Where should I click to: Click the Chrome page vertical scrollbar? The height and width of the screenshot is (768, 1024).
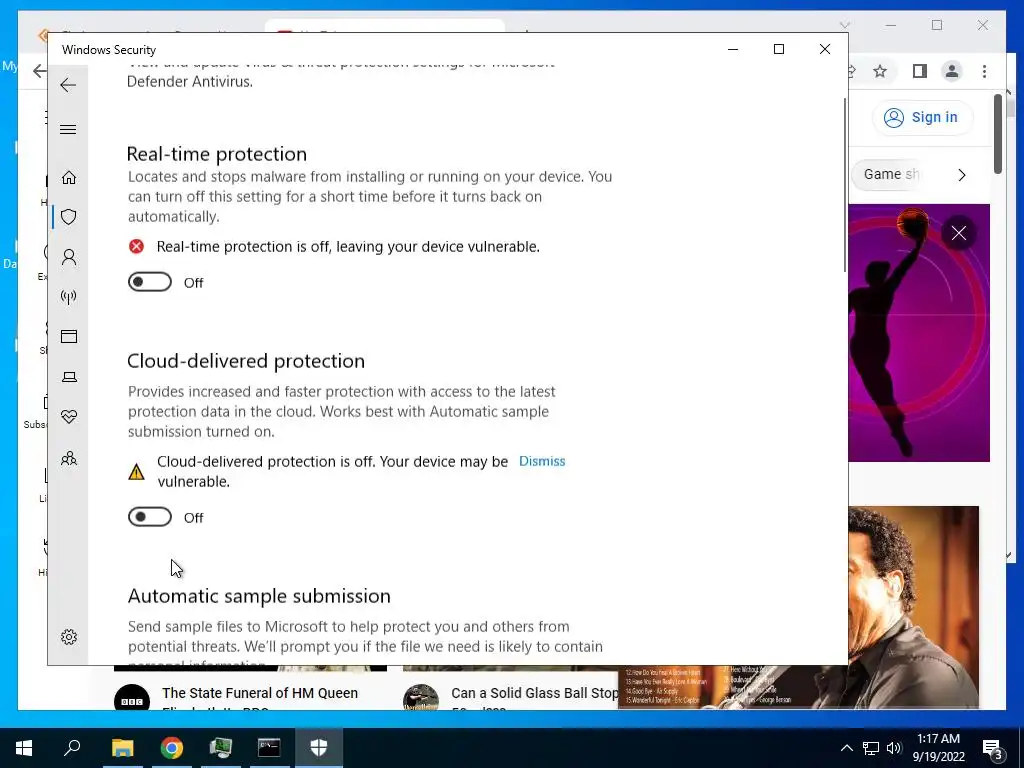click(998, 134)
